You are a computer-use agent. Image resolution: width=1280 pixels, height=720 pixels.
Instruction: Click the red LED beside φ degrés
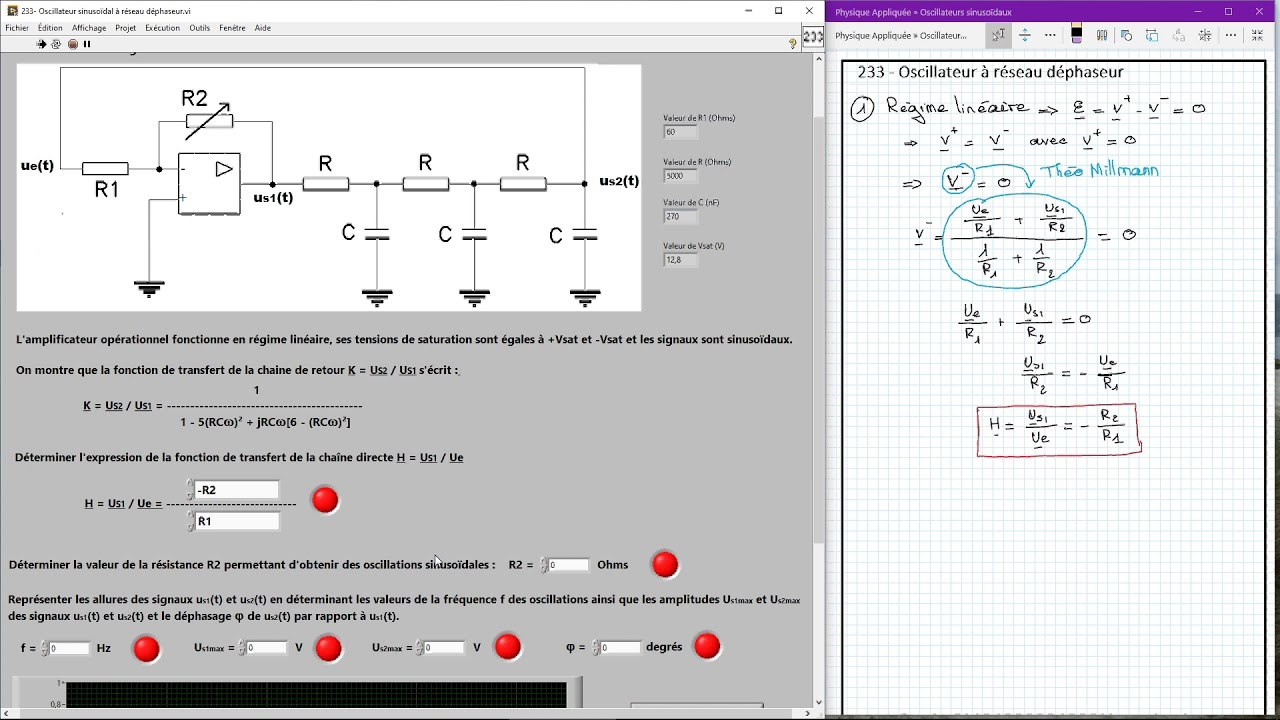click(x=707, y=647)
